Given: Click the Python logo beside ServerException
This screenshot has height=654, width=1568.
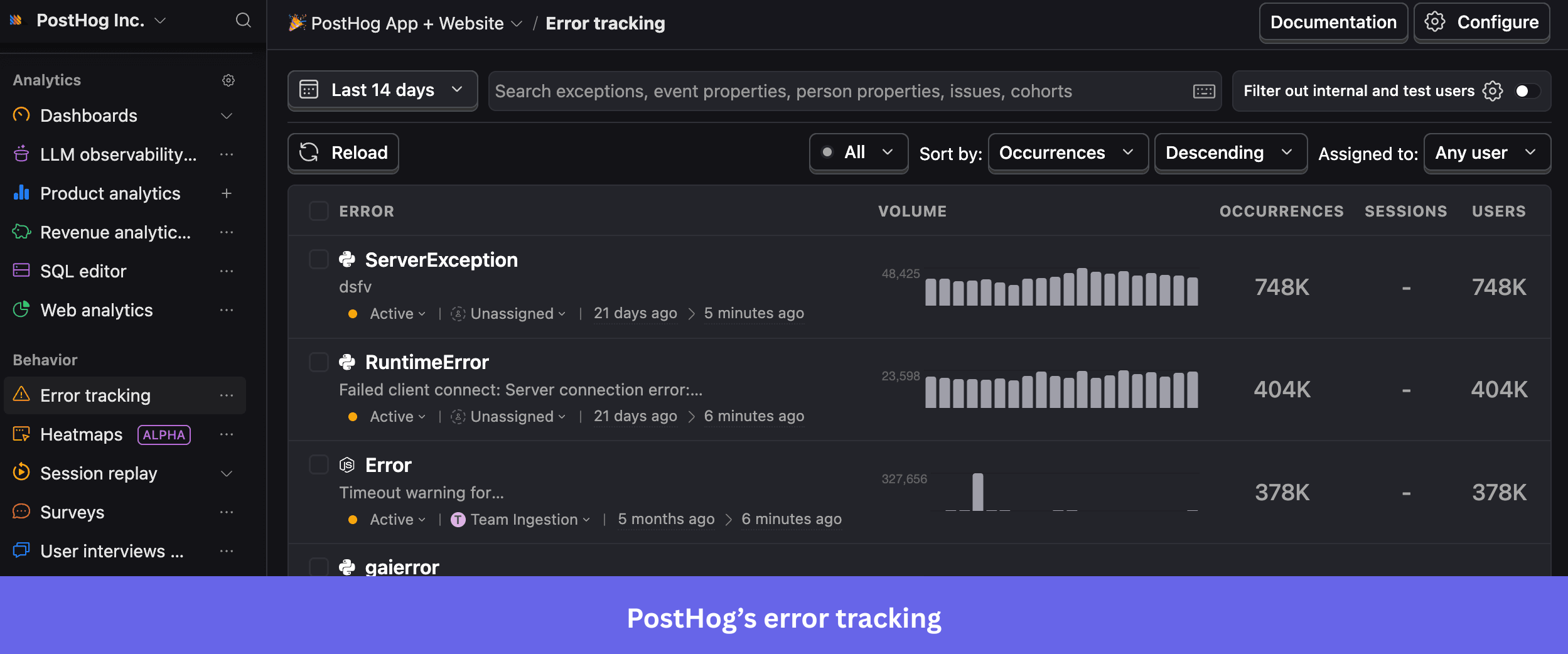Looking at the screenshot, I should tap(349, 259).
